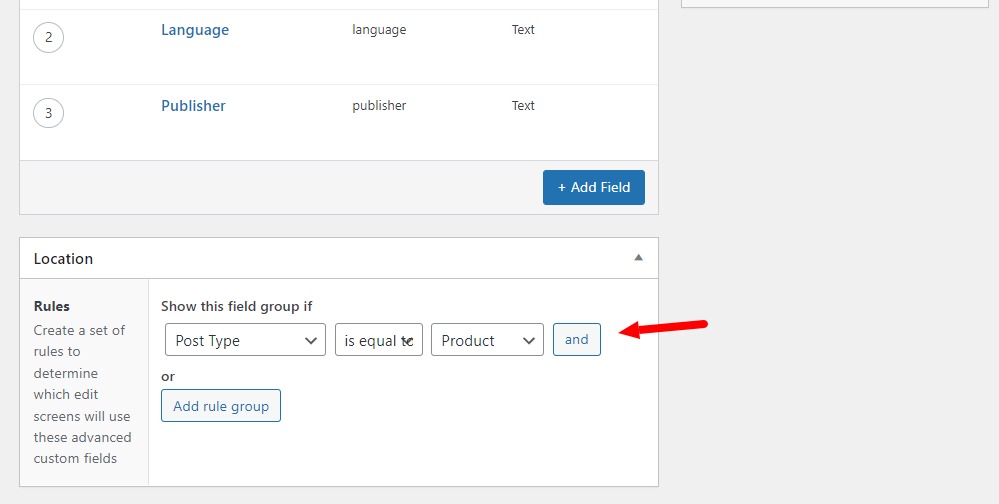Click the Text type in Publisher row
This screenshot has height=504, width=999.
pos(523,106)
